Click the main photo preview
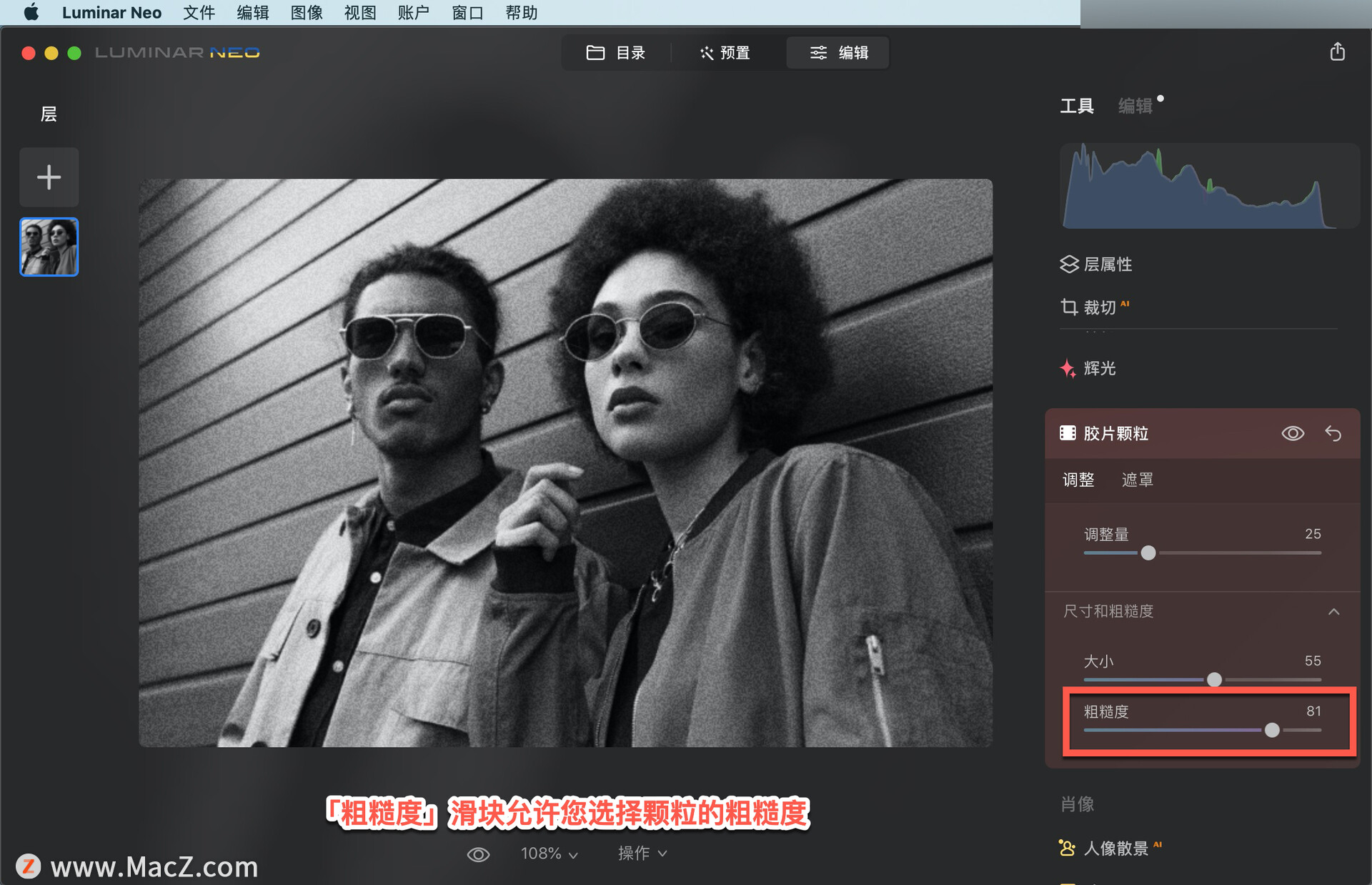Viewport: 1372px width, 885px height. tap(565, 463)
